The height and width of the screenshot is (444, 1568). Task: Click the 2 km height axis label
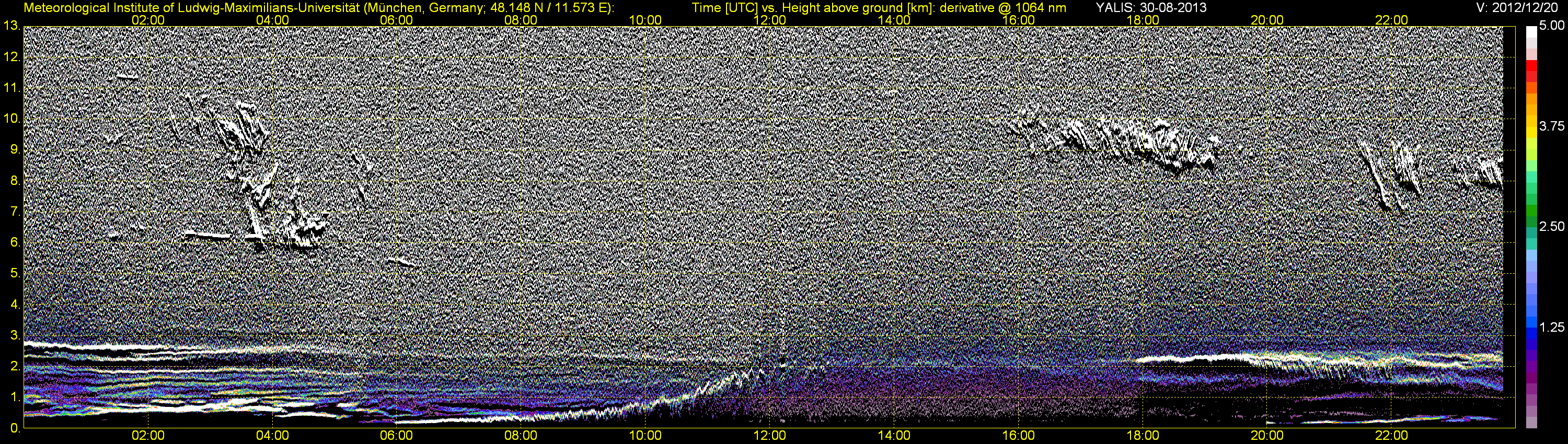point(15,367)
